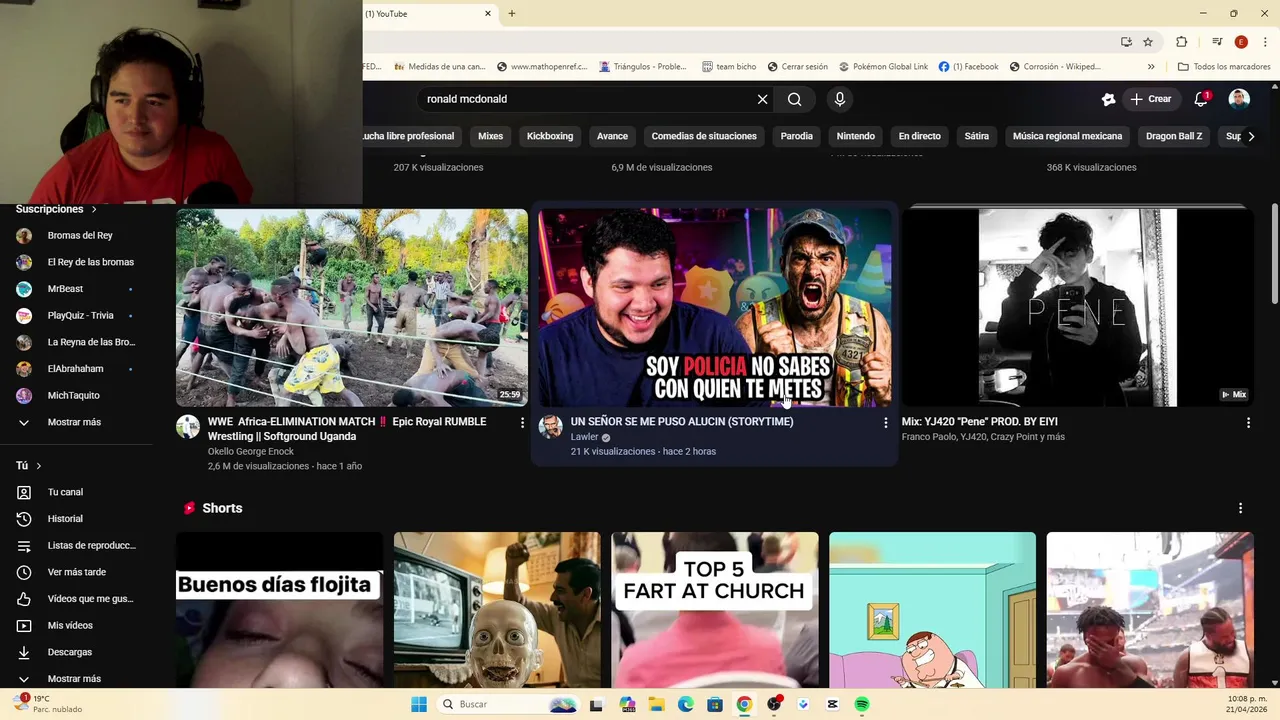Open Listas de reproducción in sidebar
This screenshot has height=720, width=1280.
[77, 545]
